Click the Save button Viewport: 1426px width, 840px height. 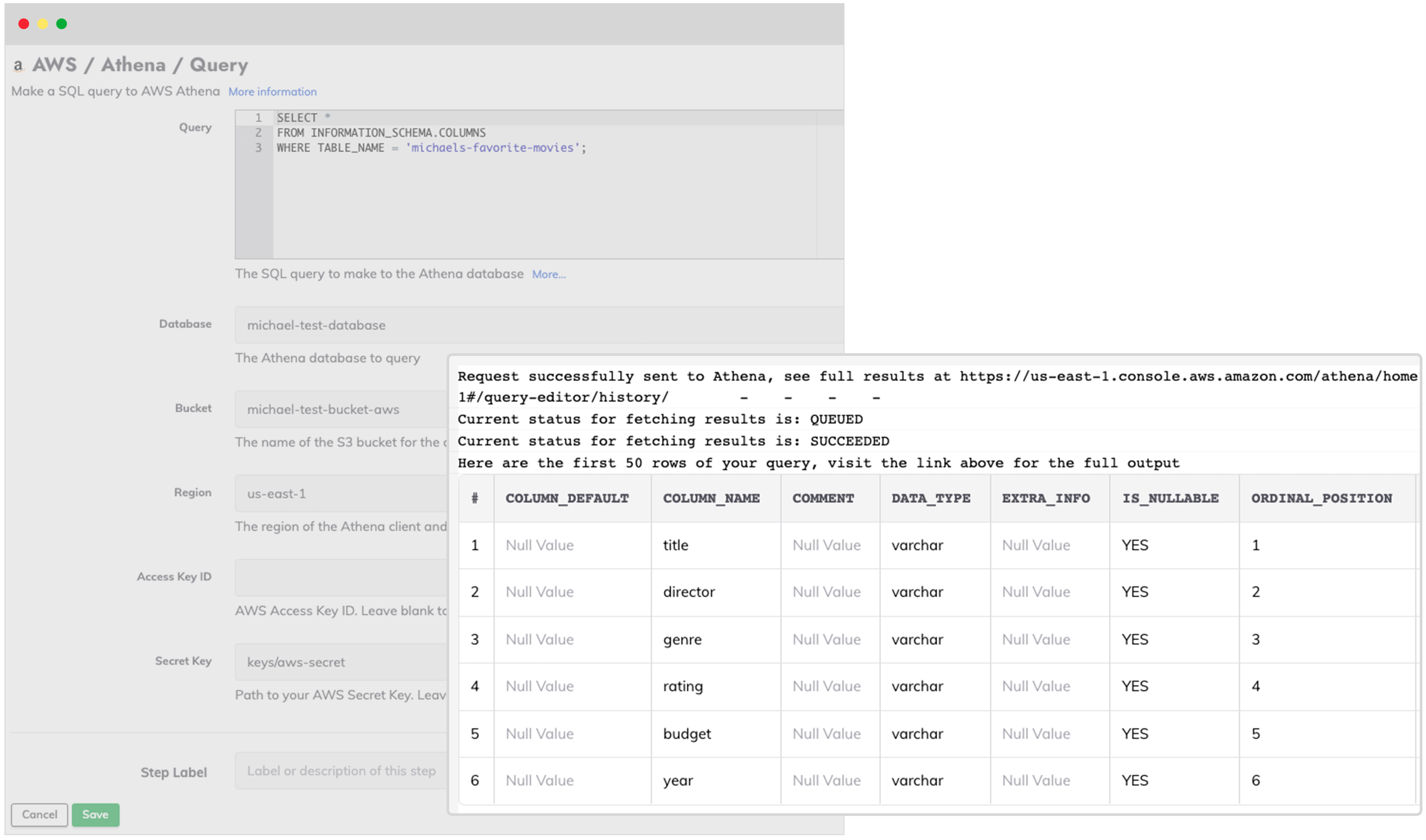(x=95, y=815)
